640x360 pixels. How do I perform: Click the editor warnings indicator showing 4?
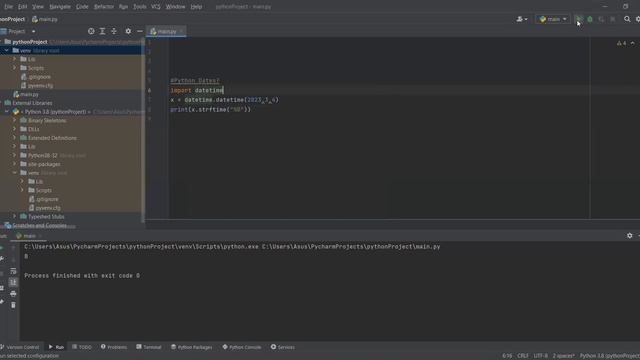point(622,43)
